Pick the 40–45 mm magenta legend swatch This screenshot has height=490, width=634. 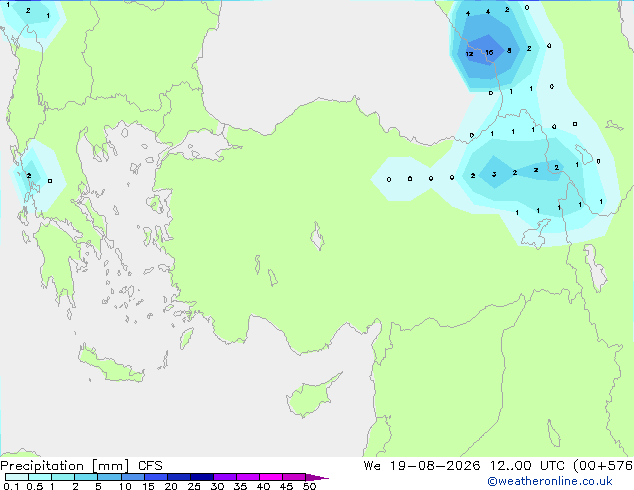[x=271, y=477]
